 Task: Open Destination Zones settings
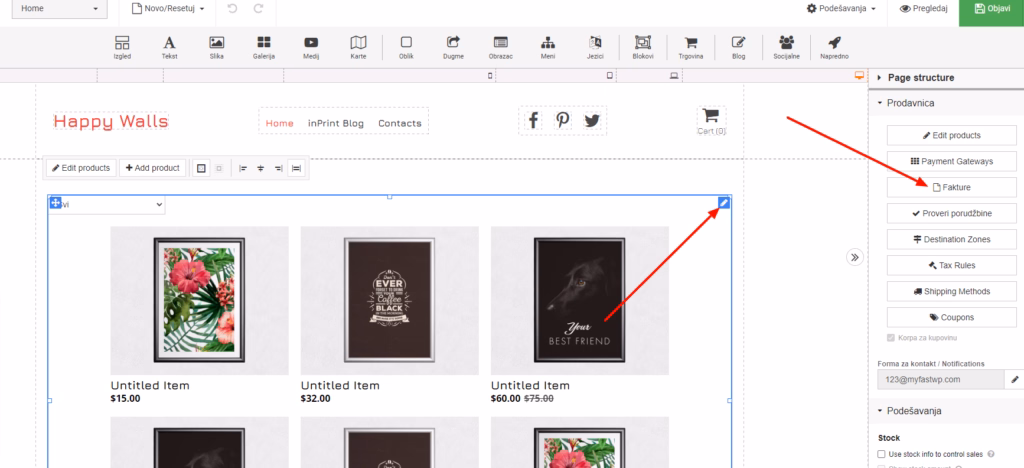coord(952,240)
